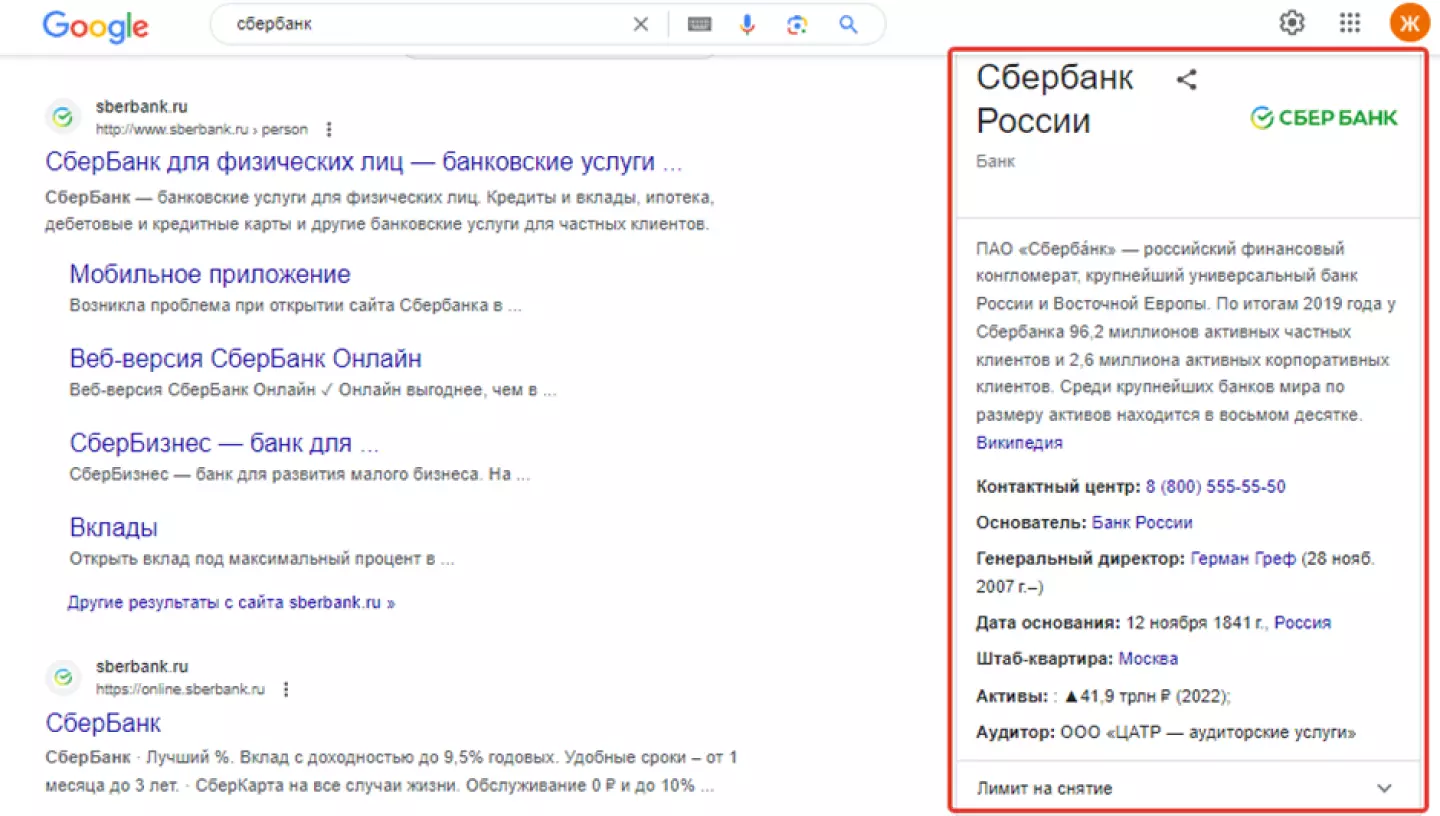Open Вклады sitelink
Screen dimensions: 1440x816
click(113, 527)
